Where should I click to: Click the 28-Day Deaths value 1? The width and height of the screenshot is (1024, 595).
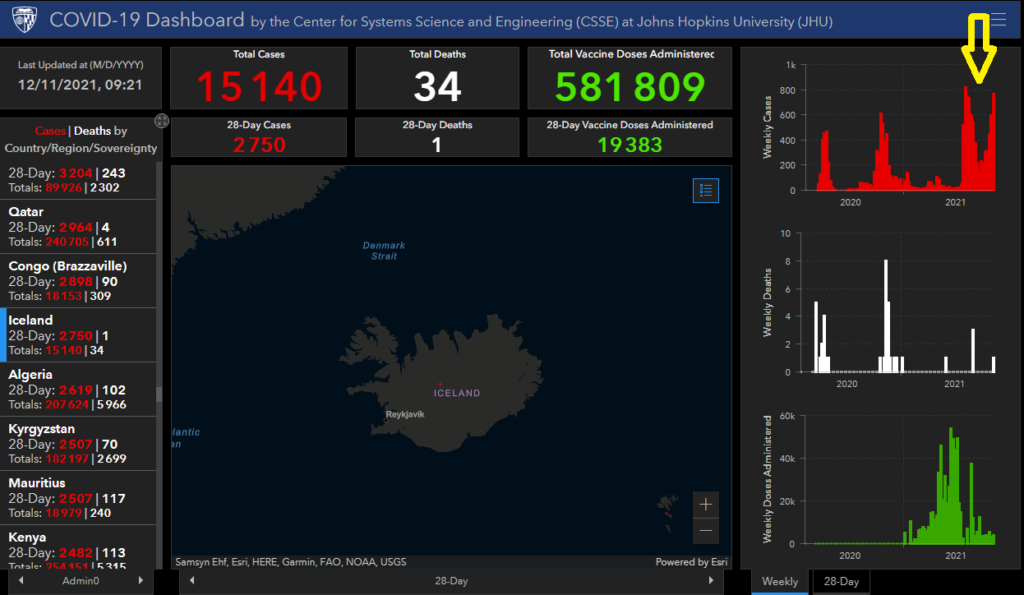click(436, 144)
